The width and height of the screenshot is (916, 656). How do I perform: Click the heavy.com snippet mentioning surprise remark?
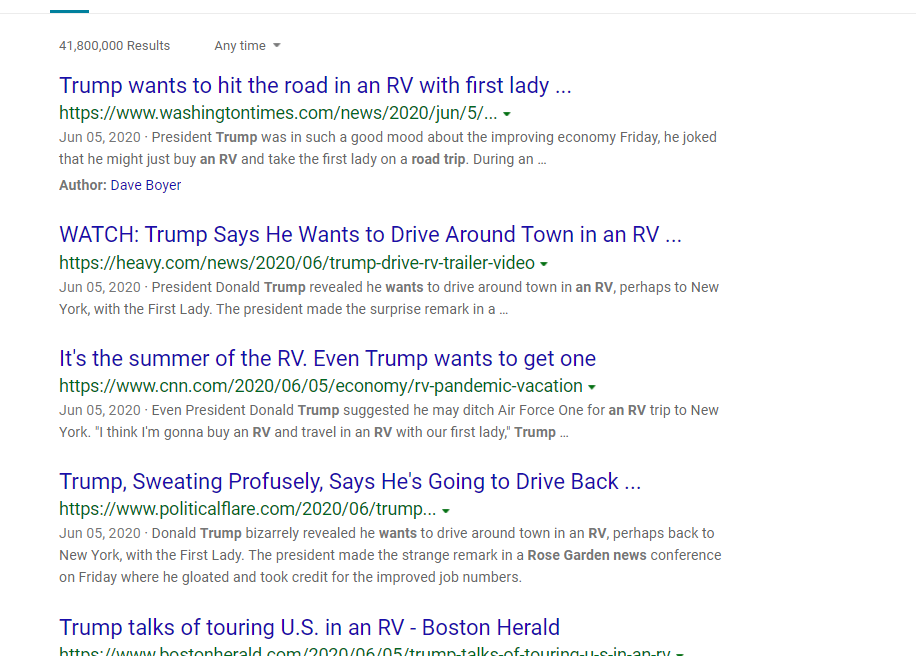389,299
